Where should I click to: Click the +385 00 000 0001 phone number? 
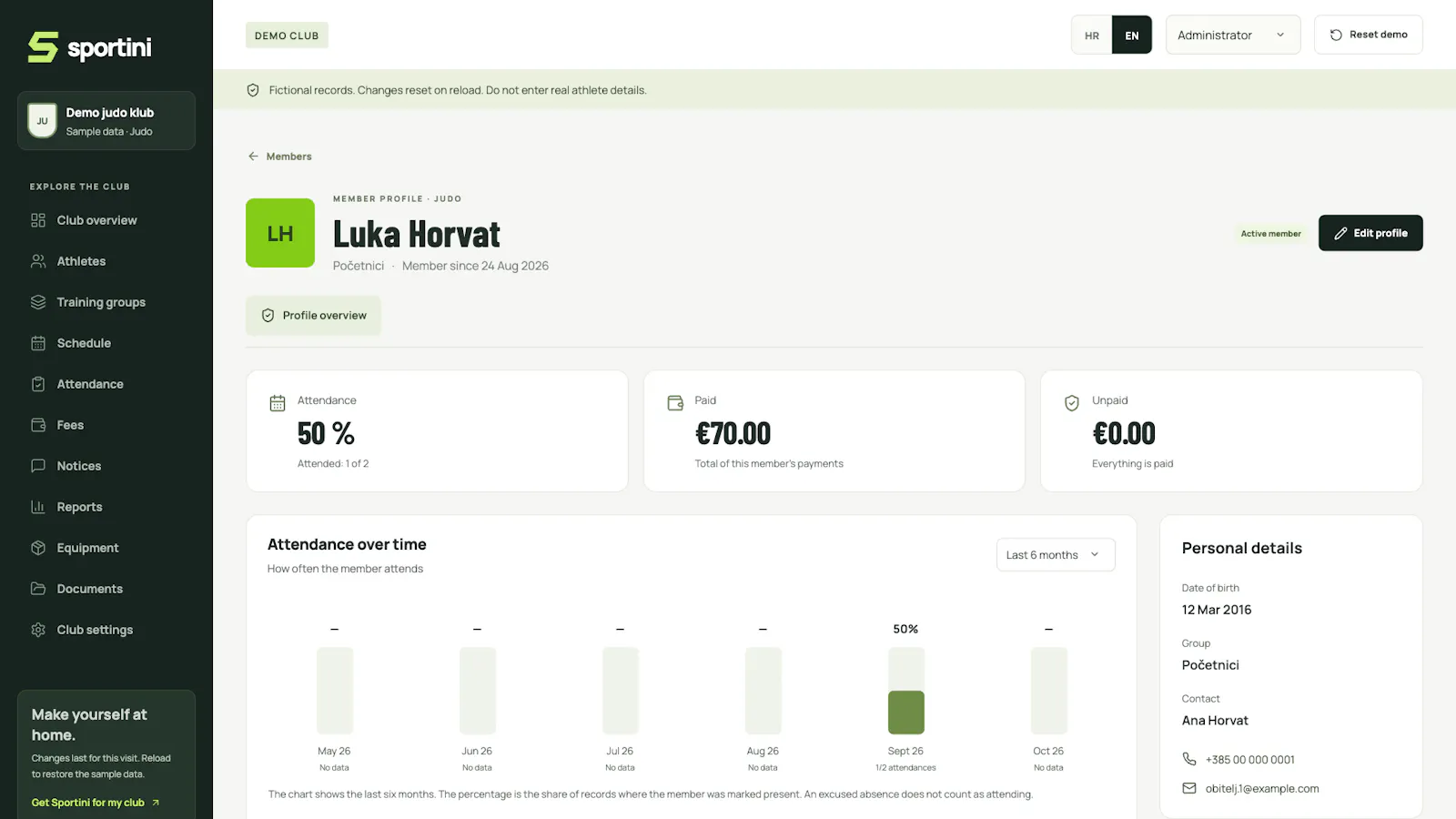(1250, 760)
